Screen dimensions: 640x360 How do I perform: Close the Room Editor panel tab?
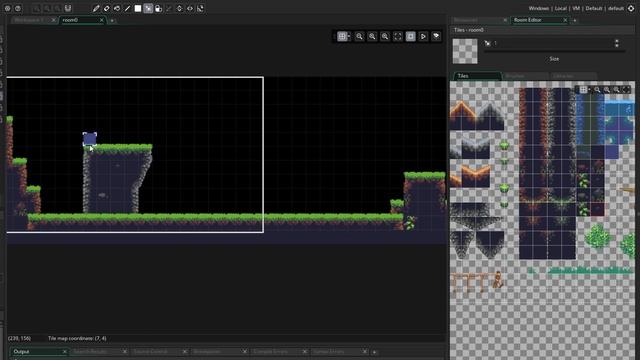[x=565, y=20]
